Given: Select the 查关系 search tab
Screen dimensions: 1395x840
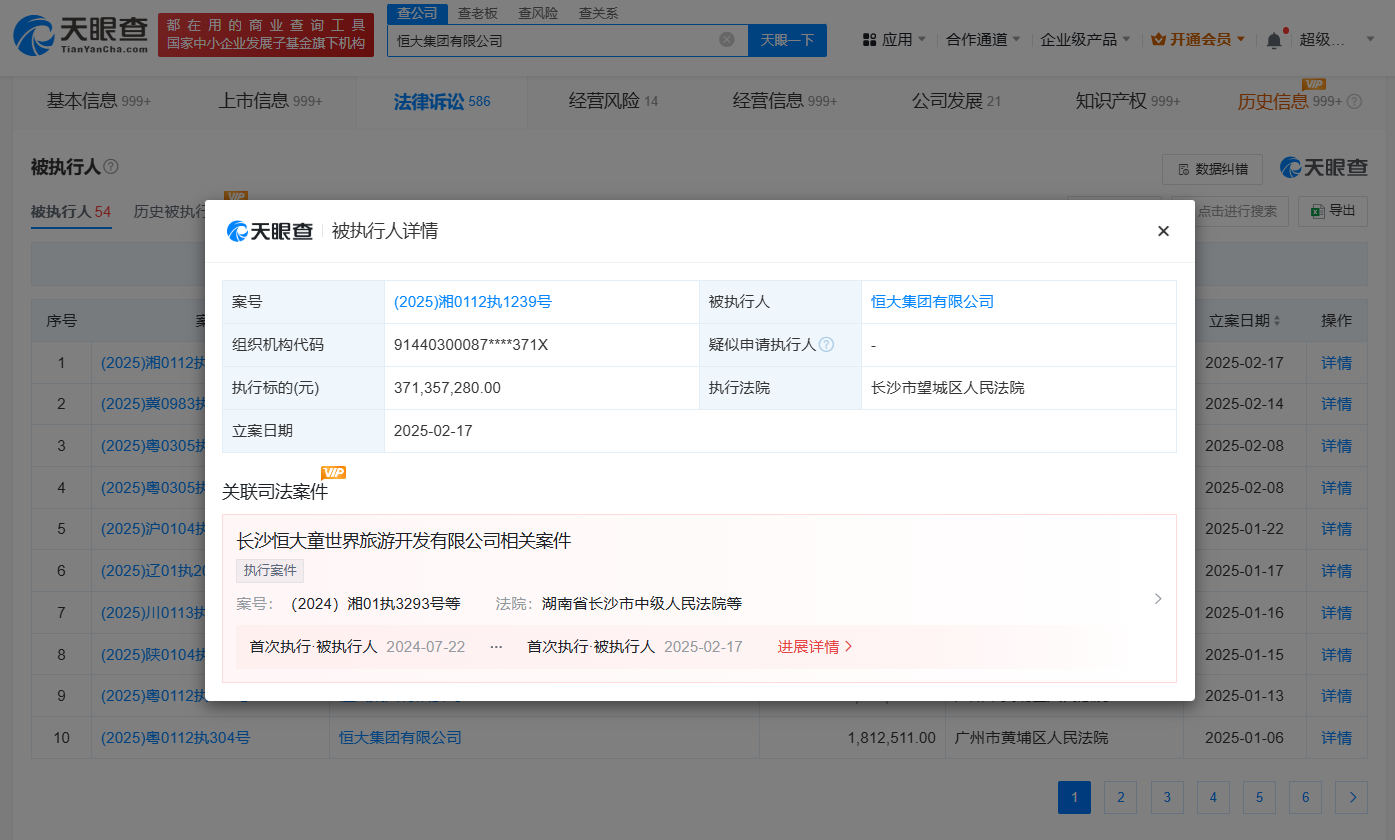Looking at the screenshot, I should click(598, 13).
